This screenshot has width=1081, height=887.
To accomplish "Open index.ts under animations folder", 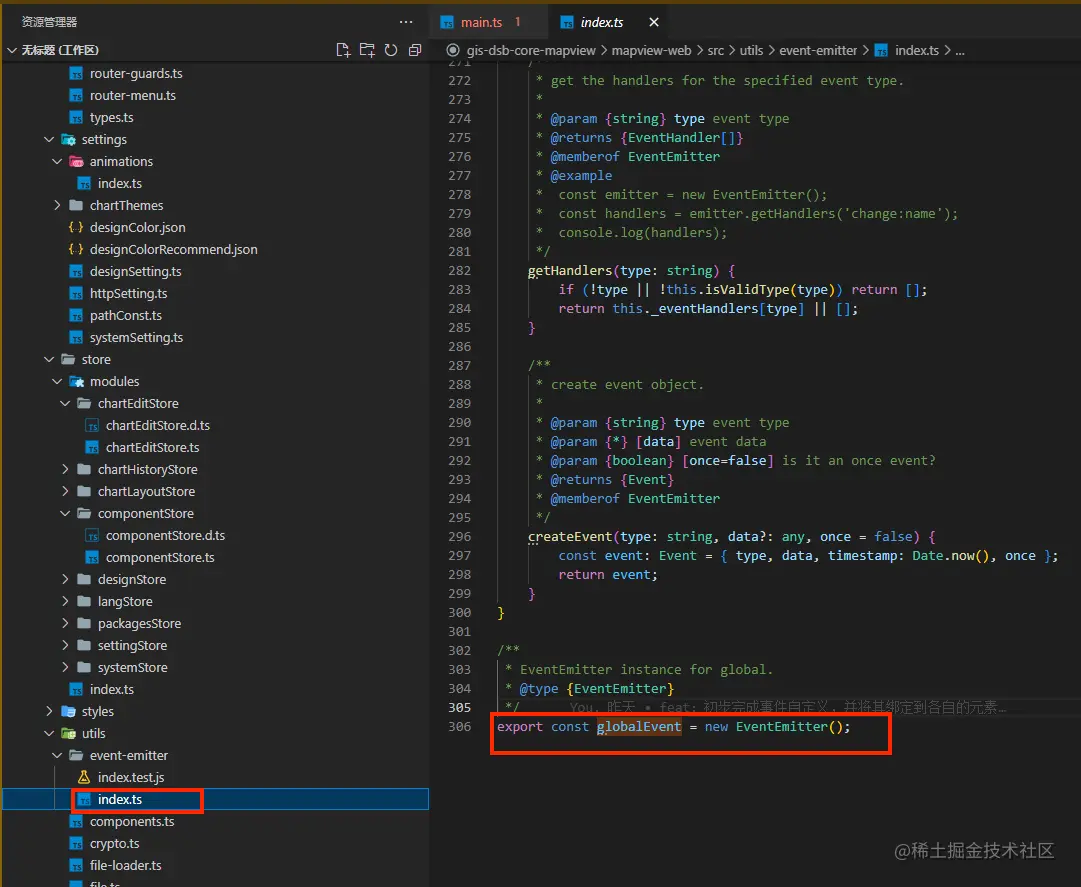I will (120, 183).
